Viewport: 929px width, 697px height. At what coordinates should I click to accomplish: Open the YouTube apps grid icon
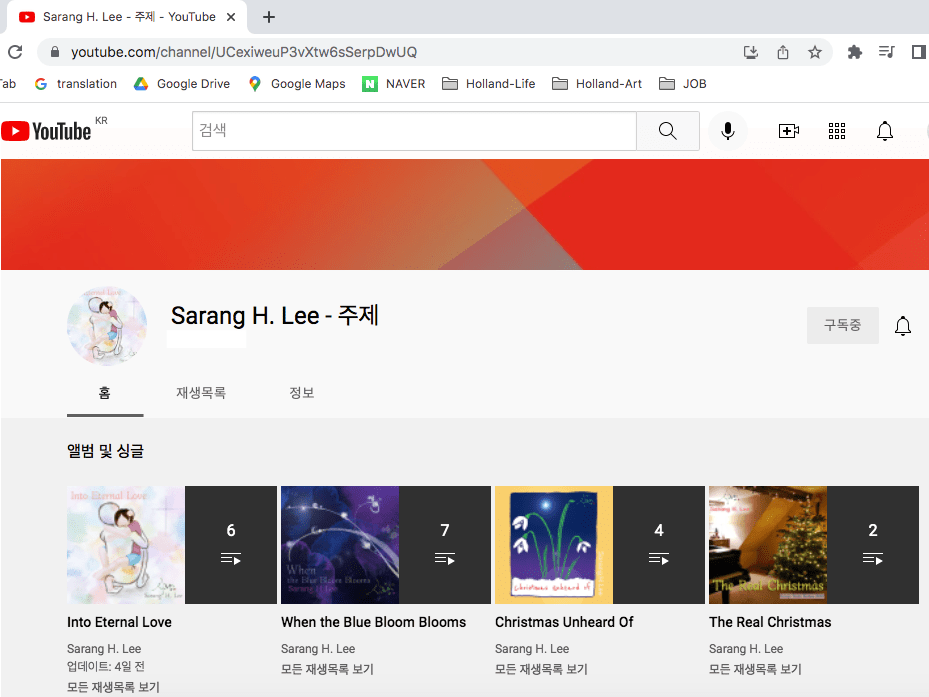pyautogui.click(x=837, y=131)
